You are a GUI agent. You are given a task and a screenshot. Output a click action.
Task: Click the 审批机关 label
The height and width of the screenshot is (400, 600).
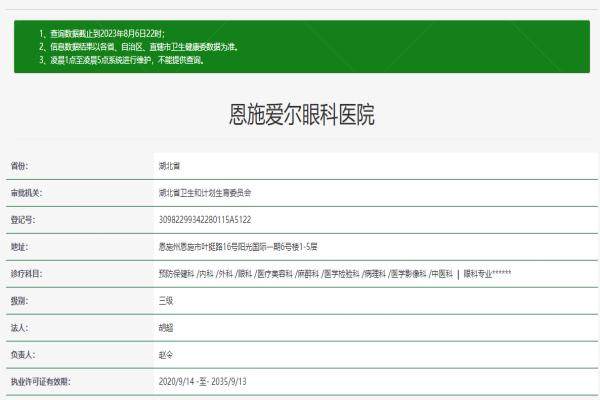[26, 193]
